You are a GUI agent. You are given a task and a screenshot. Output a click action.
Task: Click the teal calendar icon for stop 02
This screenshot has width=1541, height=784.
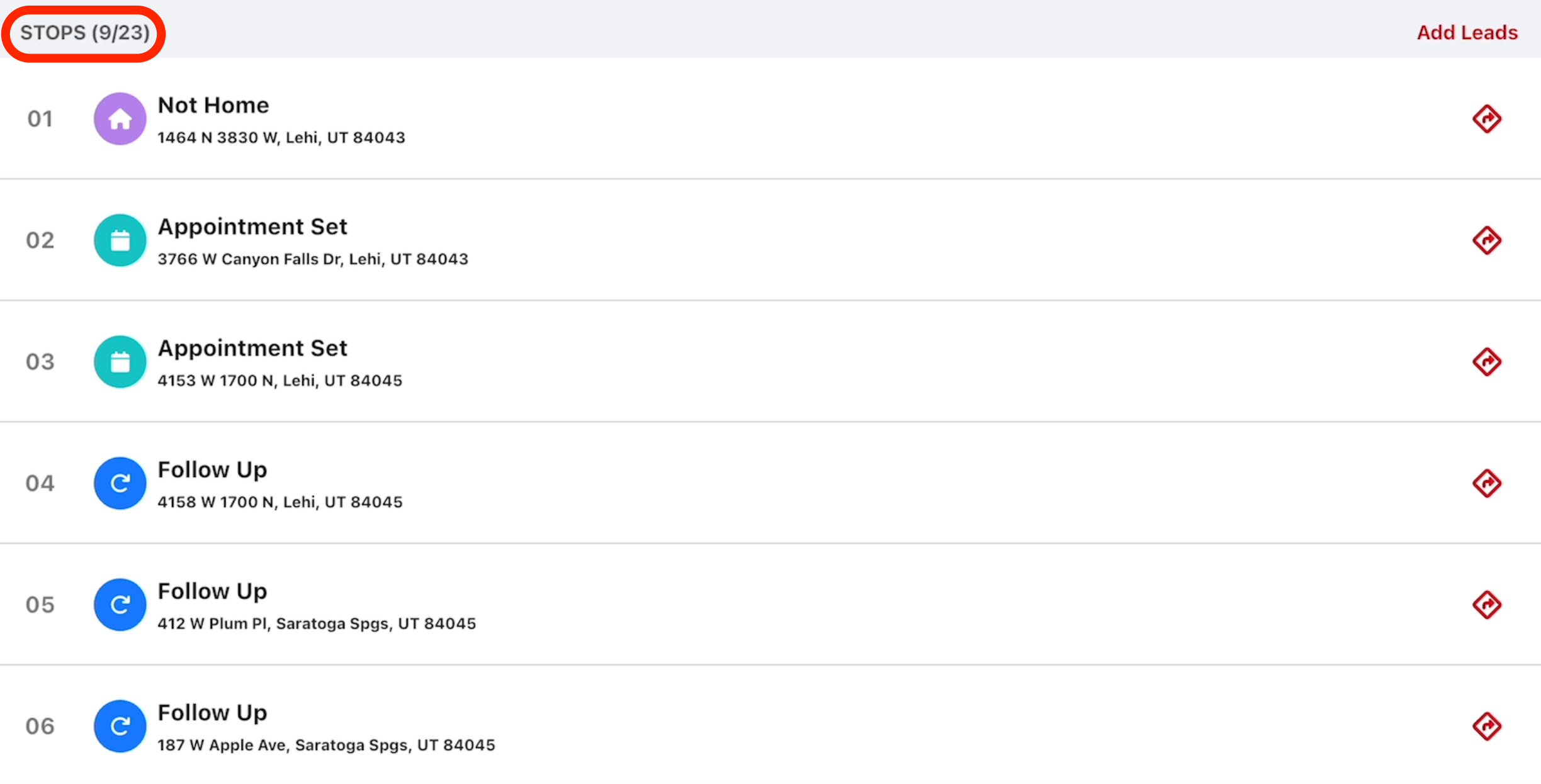coord(120,240)
